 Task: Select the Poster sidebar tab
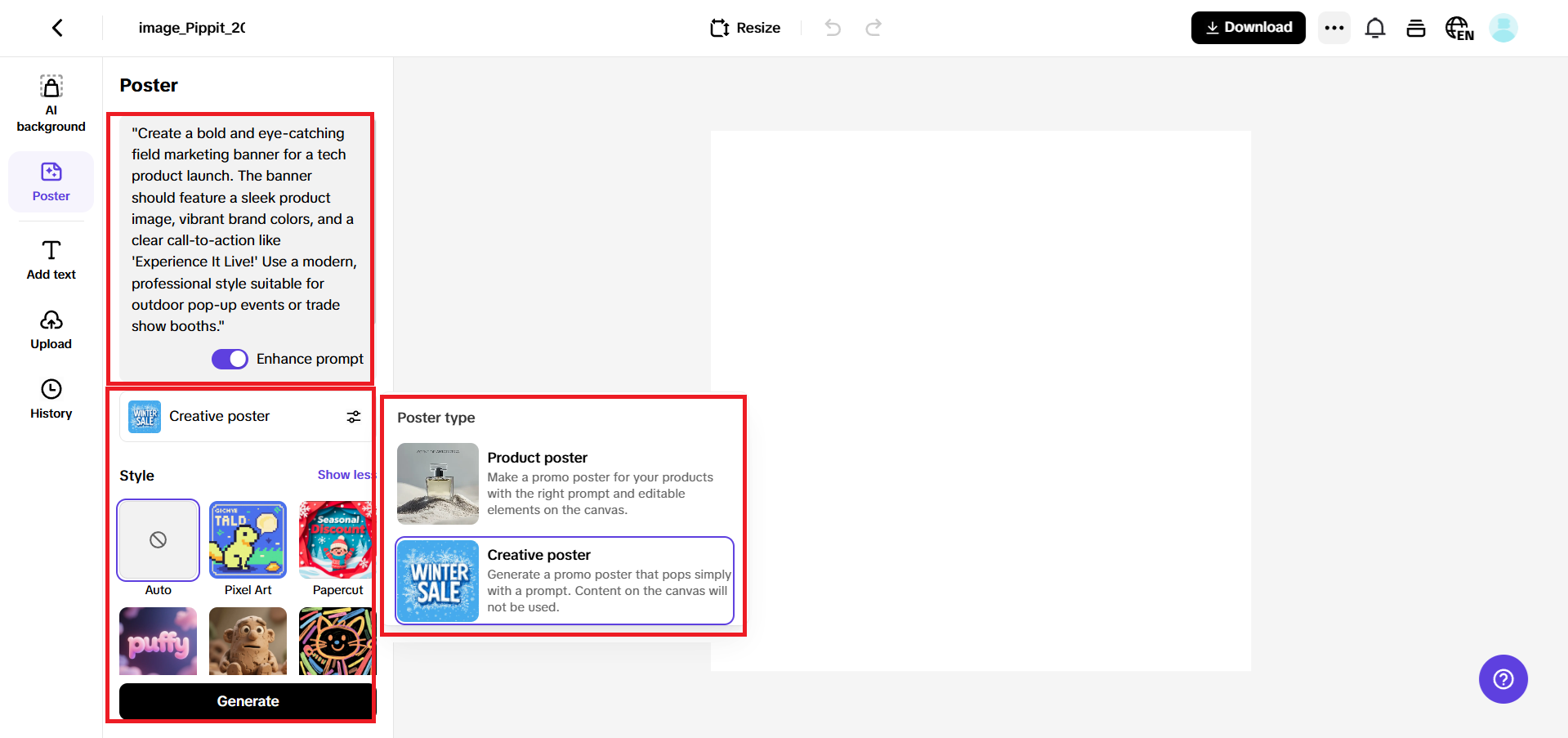pos(51,182)
